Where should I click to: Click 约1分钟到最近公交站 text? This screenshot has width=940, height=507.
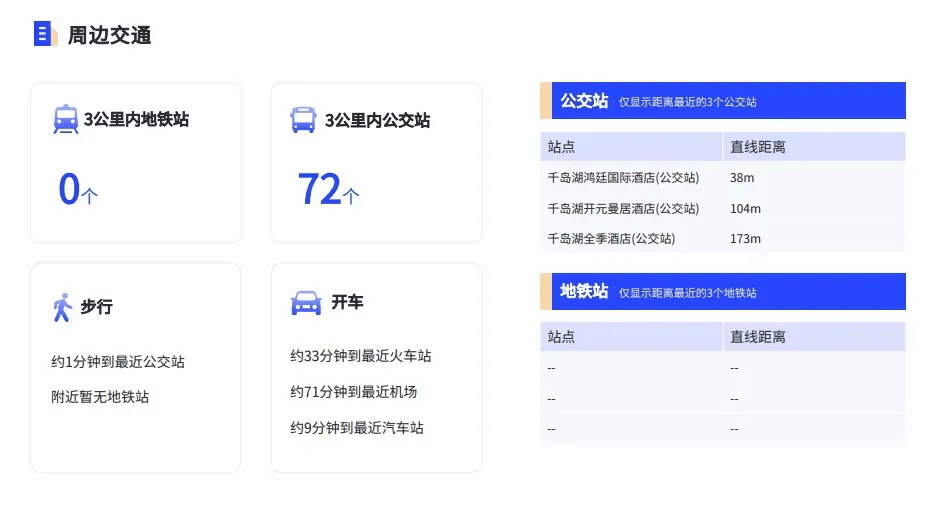click(x=118, y=362)
